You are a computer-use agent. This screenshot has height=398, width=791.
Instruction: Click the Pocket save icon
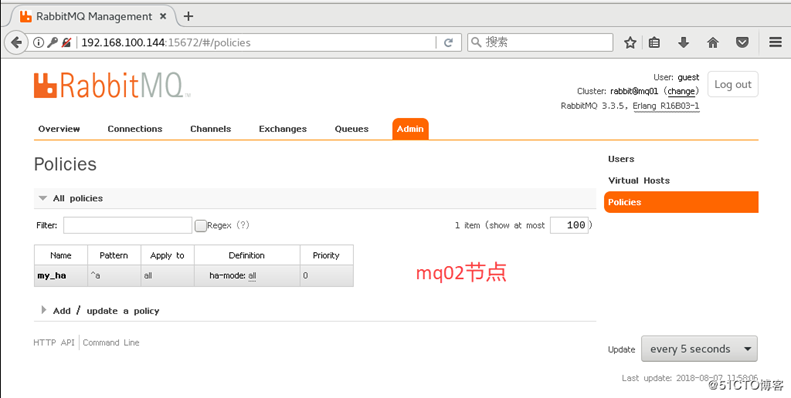point(742,42)
